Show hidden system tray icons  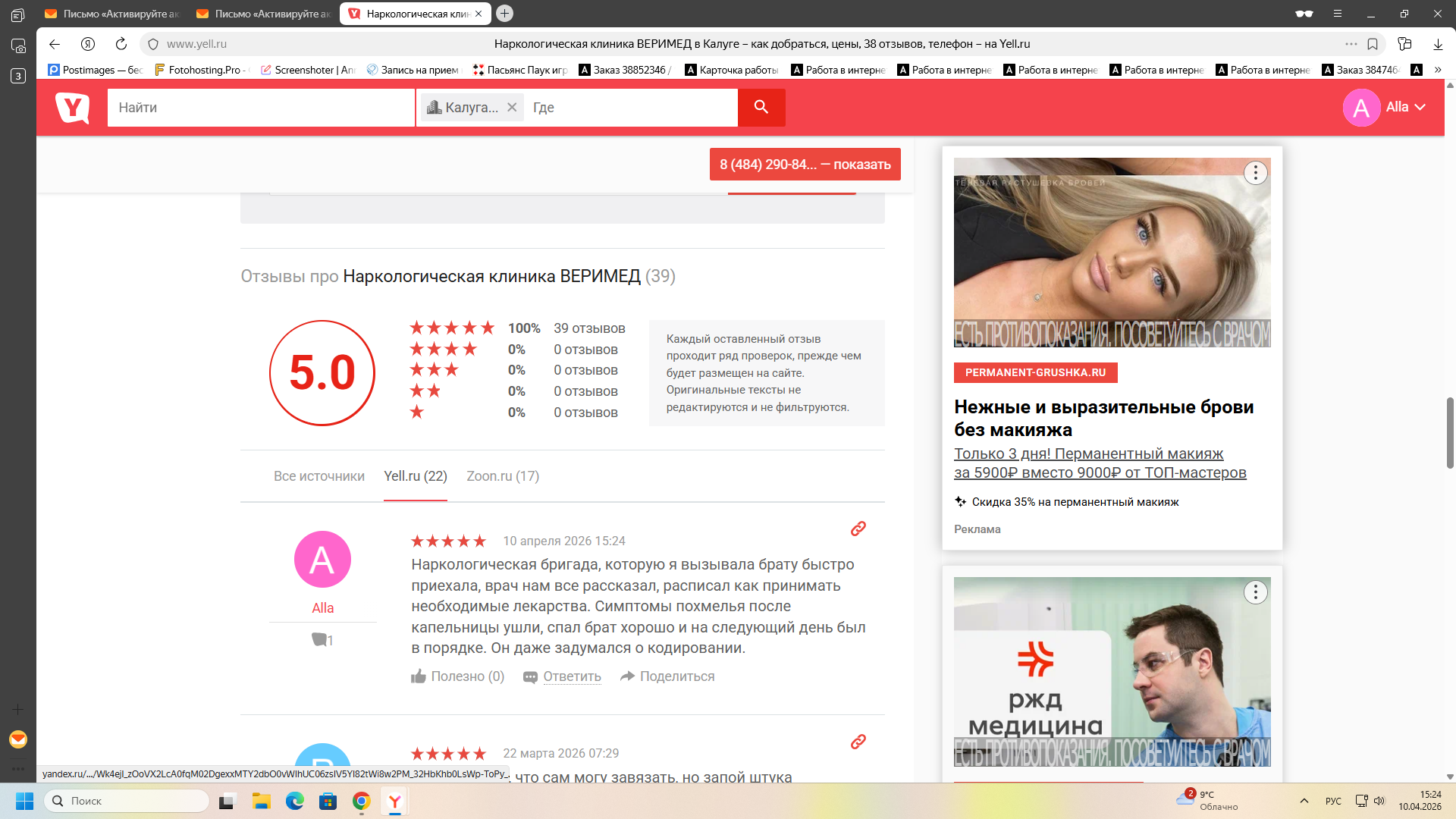(x=1304, y=801)
